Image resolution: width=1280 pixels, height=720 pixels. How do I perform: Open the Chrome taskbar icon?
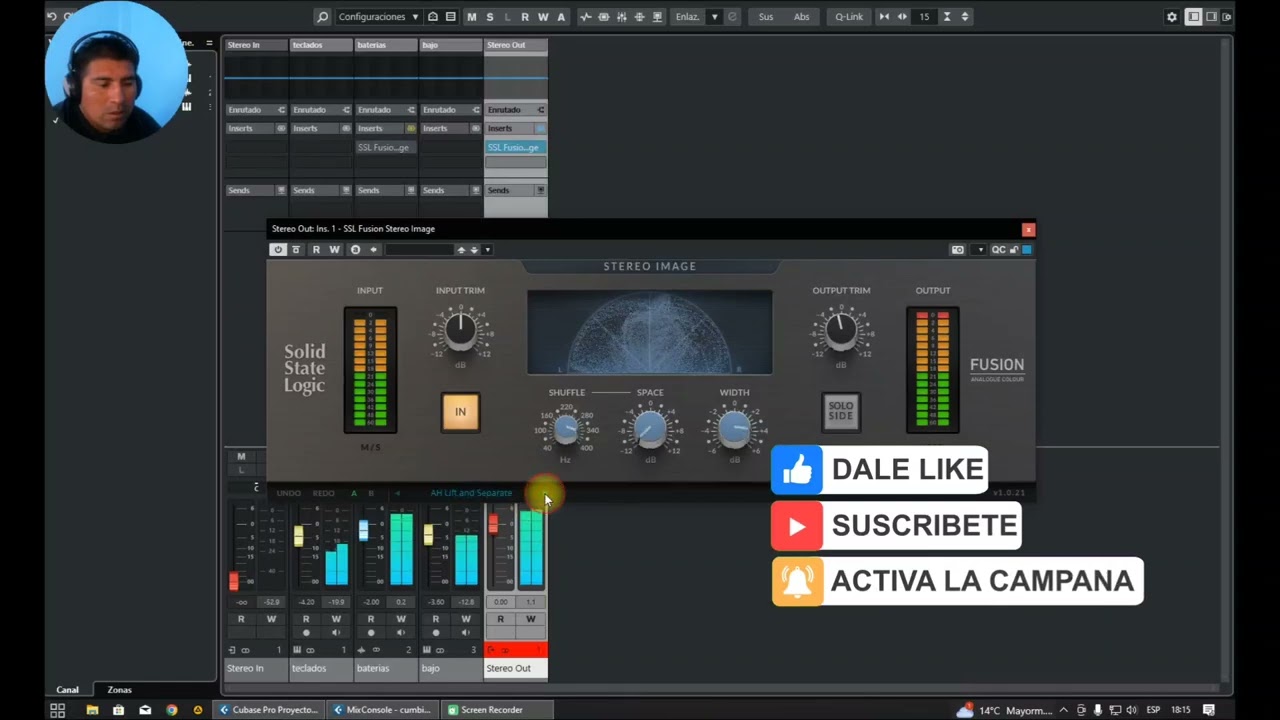click(x=171, y=710)
